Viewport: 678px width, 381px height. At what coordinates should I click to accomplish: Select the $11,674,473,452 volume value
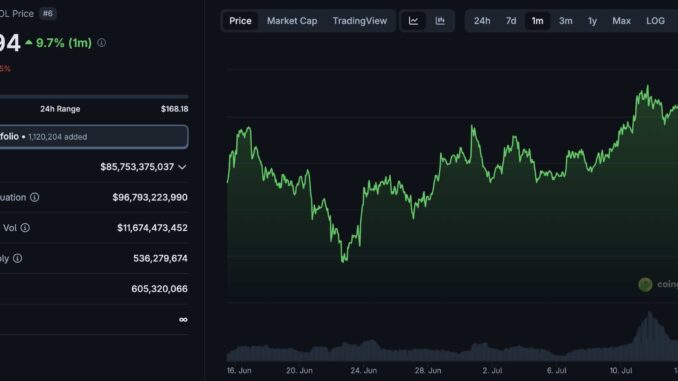tap(152, 227)
